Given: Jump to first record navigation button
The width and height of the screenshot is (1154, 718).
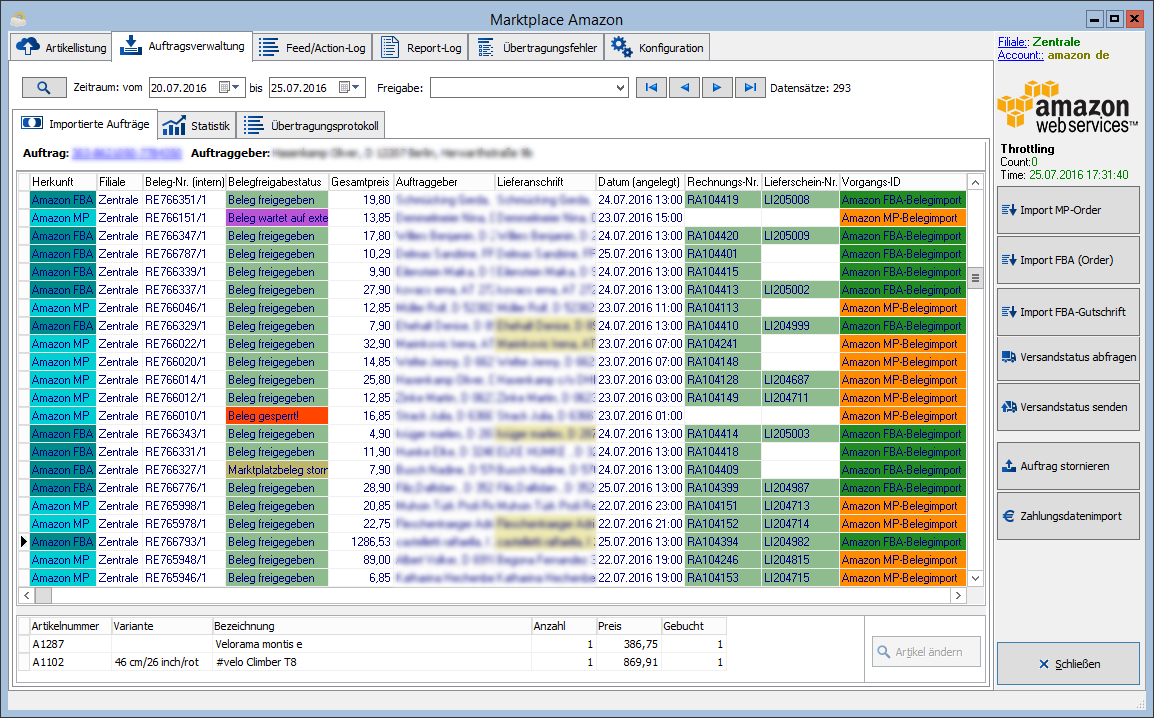Looking at the screenshot, I should 651,88.
